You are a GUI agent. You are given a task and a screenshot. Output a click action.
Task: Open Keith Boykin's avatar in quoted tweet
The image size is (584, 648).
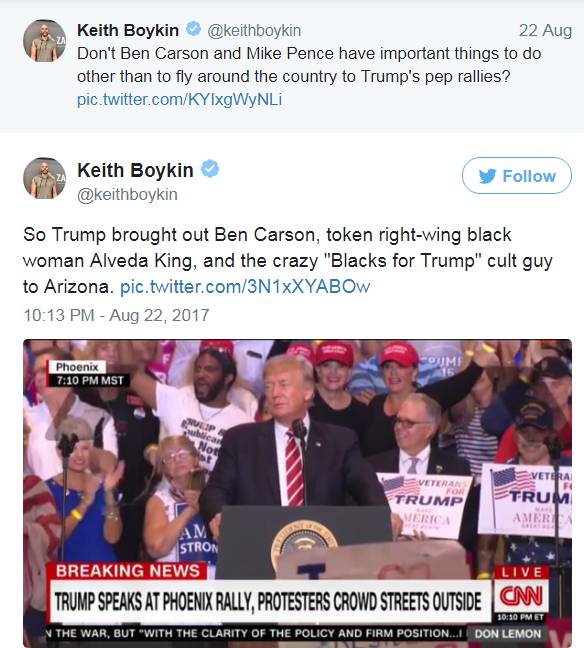(x=44, y=40)
